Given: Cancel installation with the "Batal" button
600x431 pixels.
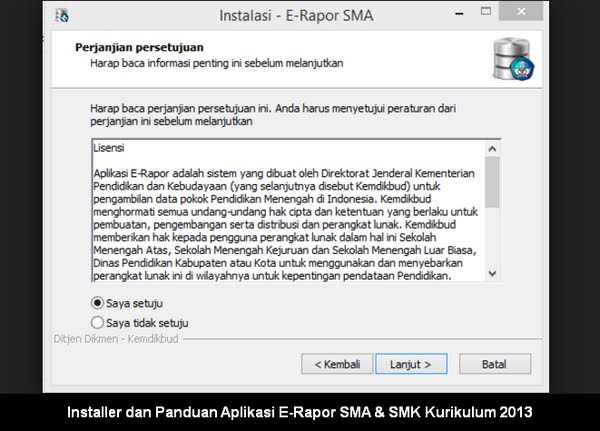Looking at the screenshot, I should click(495, 364).
